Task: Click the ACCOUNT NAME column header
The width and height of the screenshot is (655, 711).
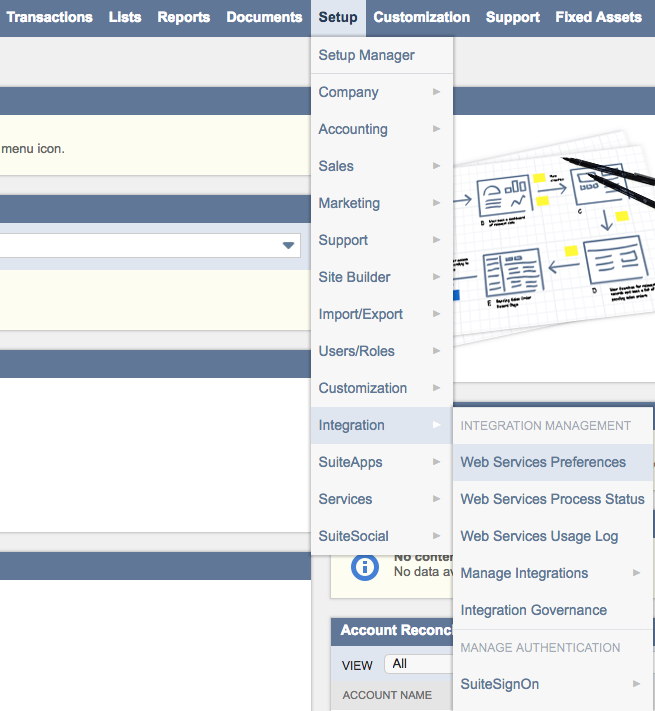Action: (x=387, y=695)
